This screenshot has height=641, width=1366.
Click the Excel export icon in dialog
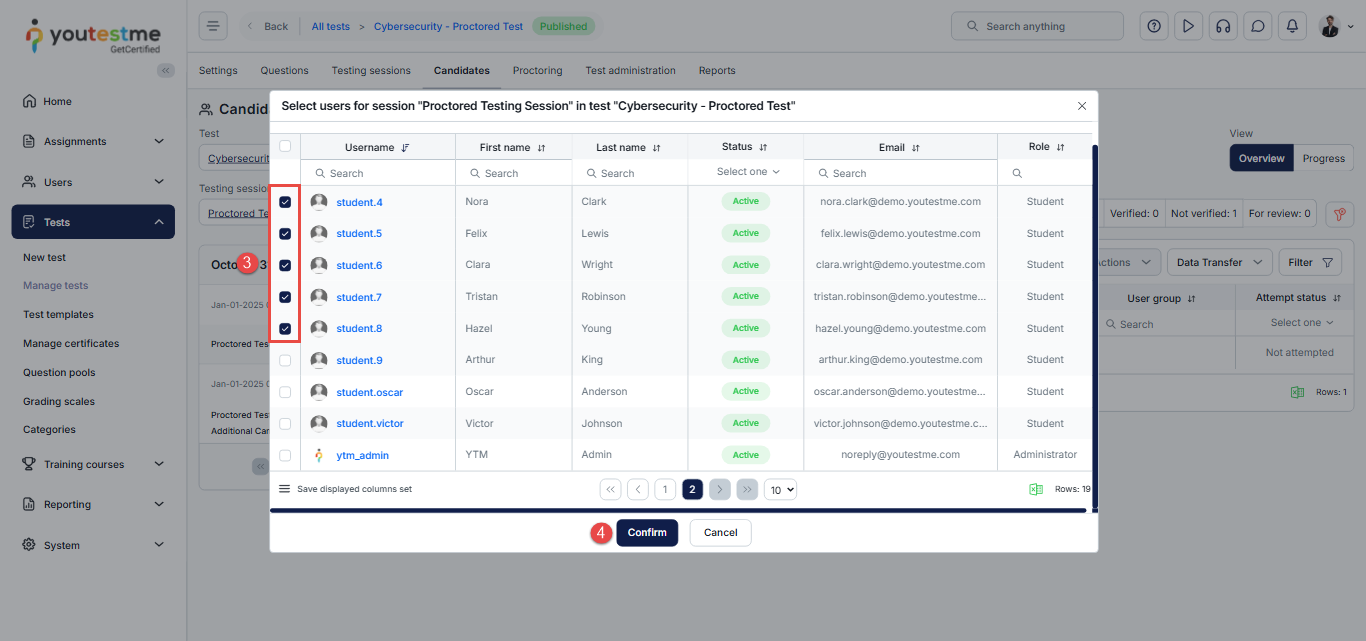pyautogui.click(x=1036, y=489)
